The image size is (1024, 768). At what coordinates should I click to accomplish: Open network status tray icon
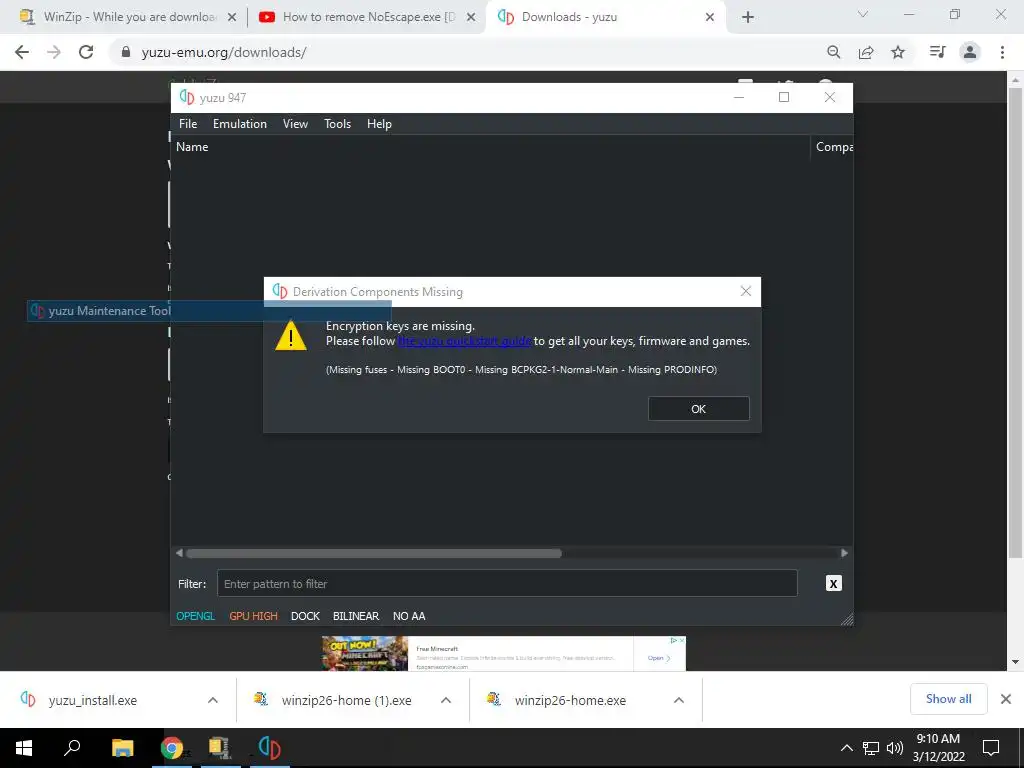(x=871, y=748)
